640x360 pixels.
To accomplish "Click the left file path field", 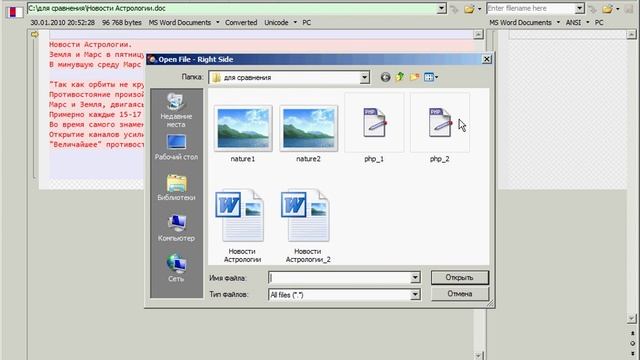I will click(232, 8).
